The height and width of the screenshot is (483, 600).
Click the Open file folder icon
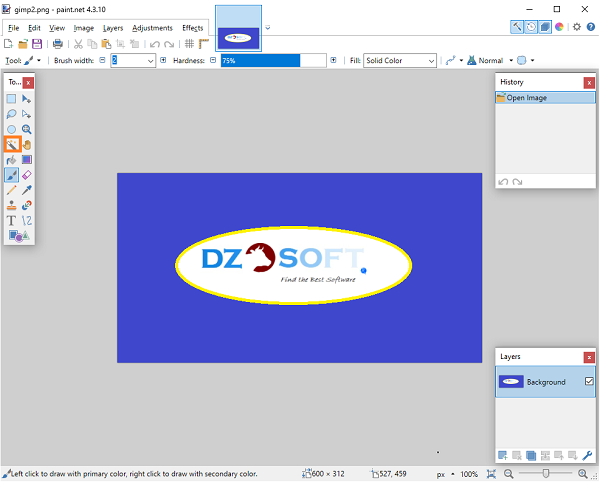pos(23,44)
